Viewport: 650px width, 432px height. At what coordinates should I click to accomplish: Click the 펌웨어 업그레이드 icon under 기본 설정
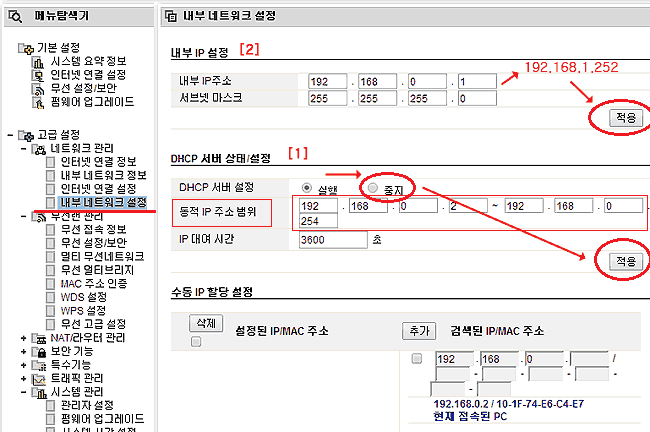click(x=38, y=103)
